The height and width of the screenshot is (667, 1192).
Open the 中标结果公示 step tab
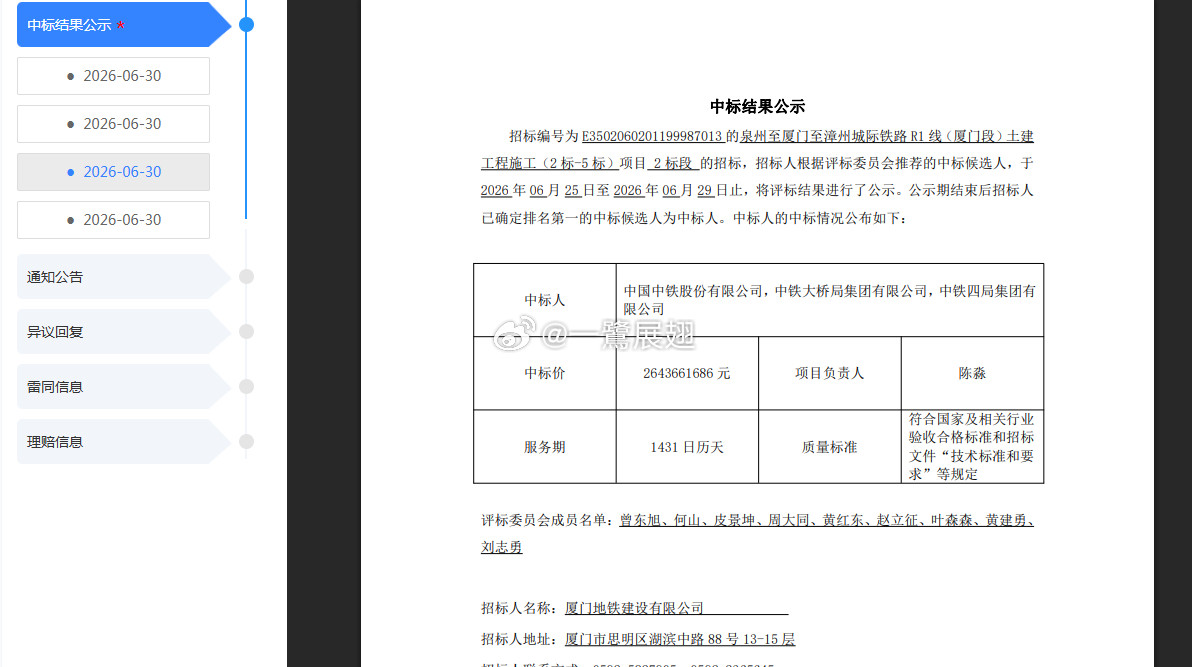point(122,24)
